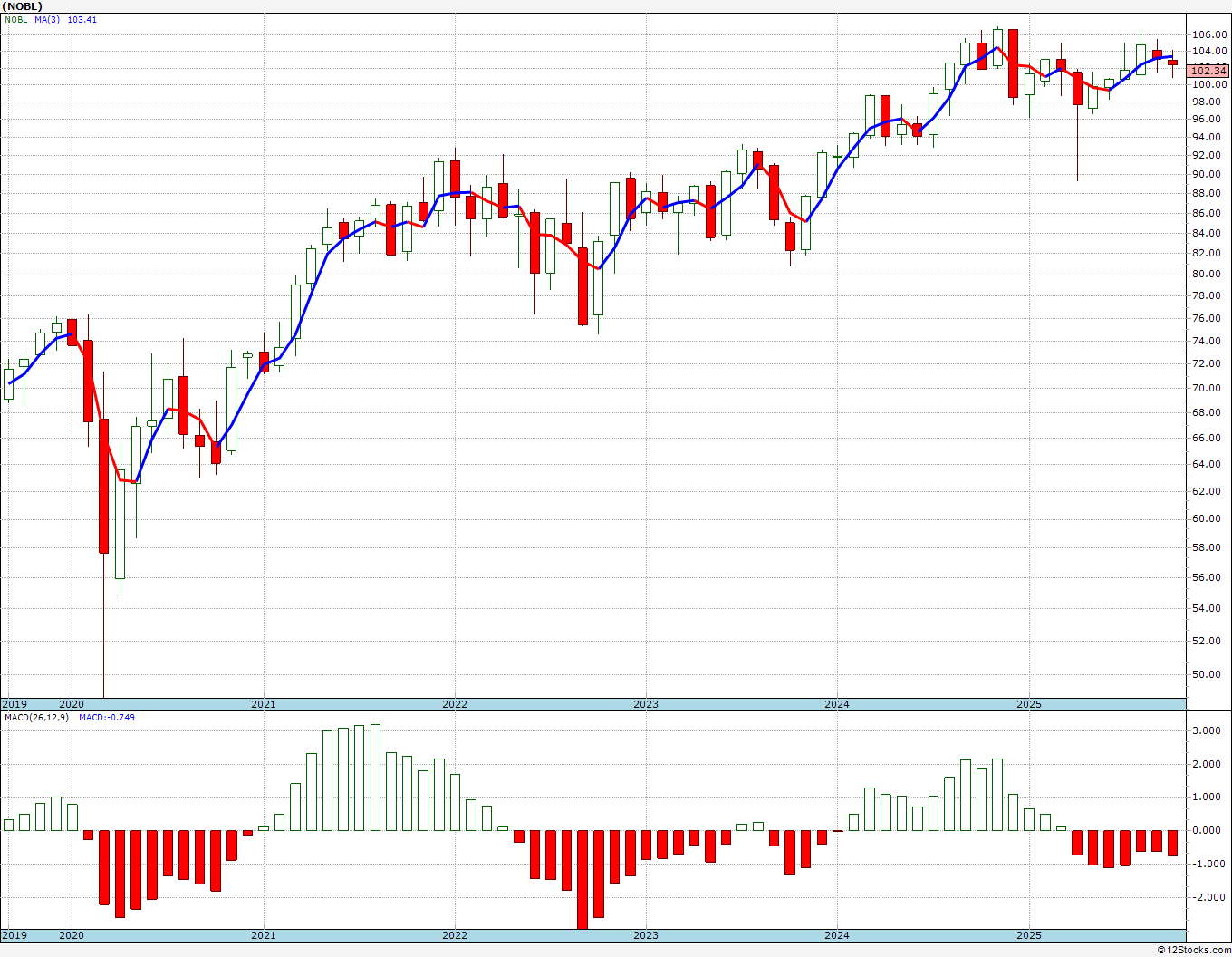Select the -2.000 MACD axis label
Viewport: 1232px width, 957px height.
click(x=1210, y=897)
